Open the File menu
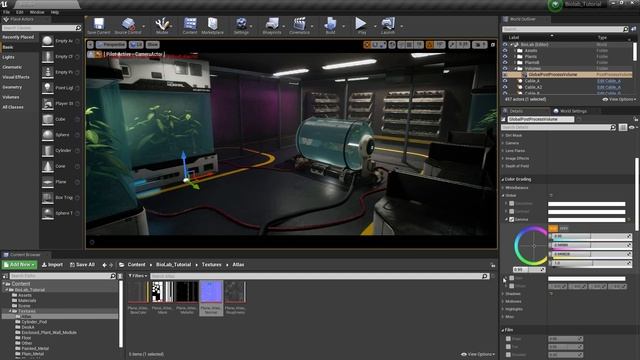 click(7, 12)
